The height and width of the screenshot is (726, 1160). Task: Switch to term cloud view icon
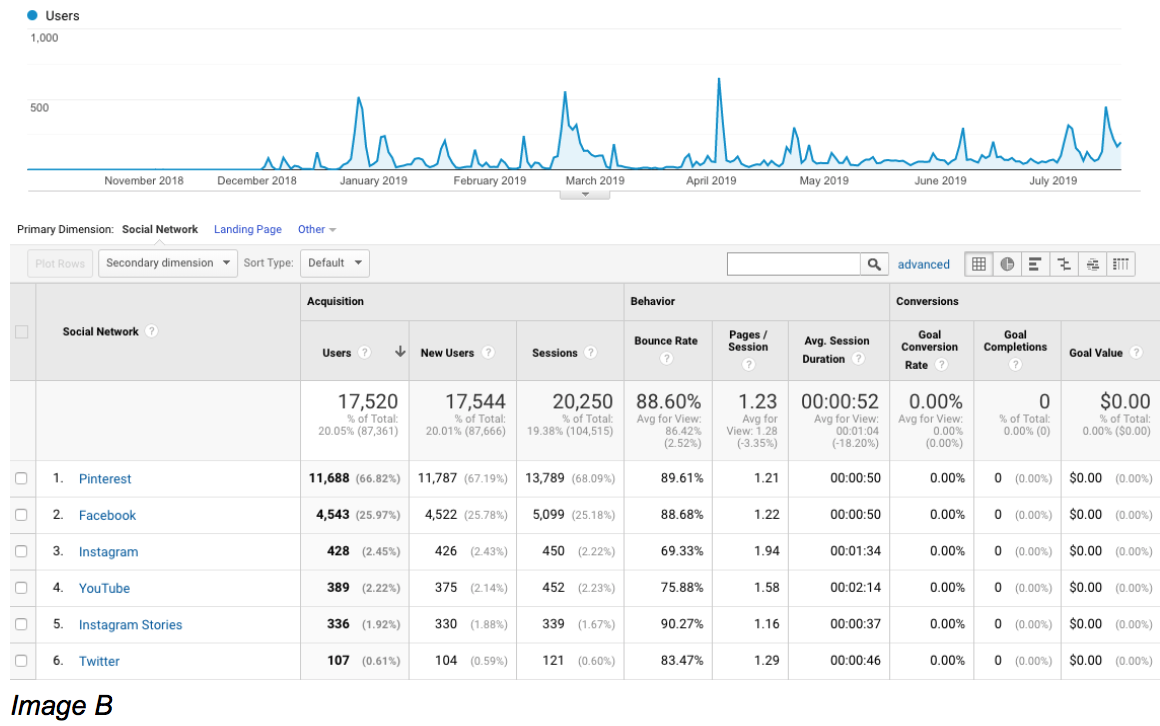[1093, 264]
